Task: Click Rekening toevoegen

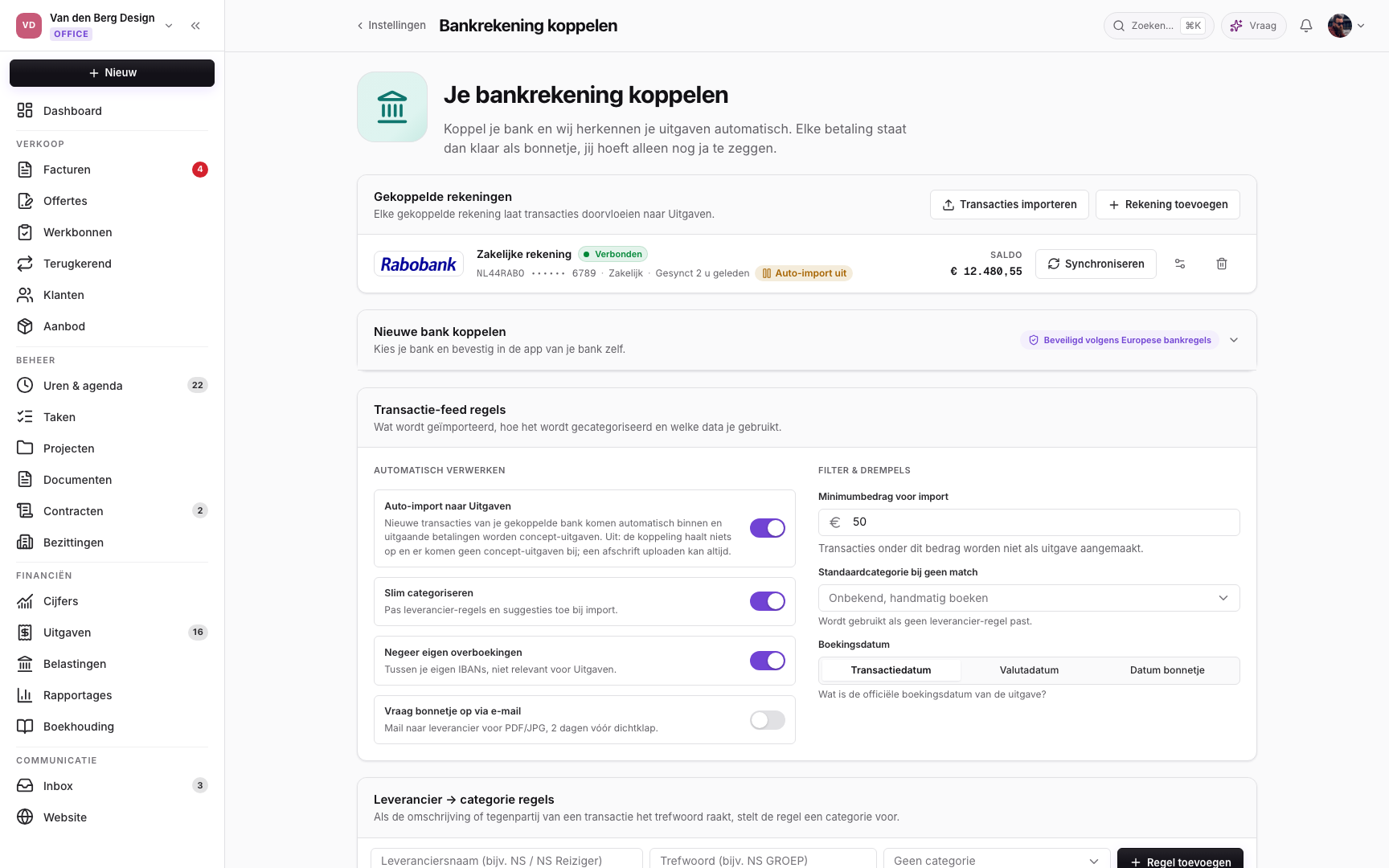Action: pos(1168,205)
